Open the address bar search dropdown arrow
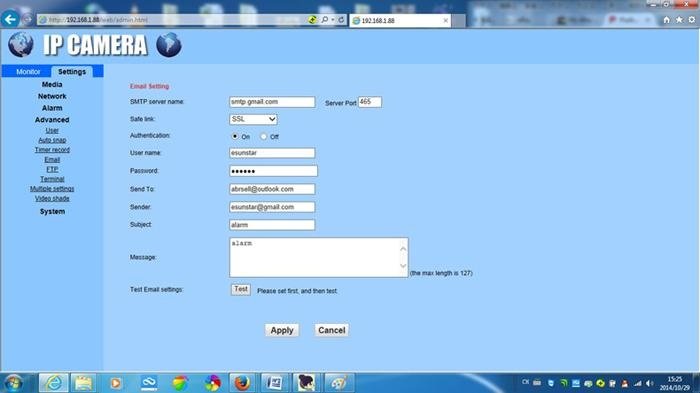This screenshot has height=393, width=700. (x=333, y=20)
